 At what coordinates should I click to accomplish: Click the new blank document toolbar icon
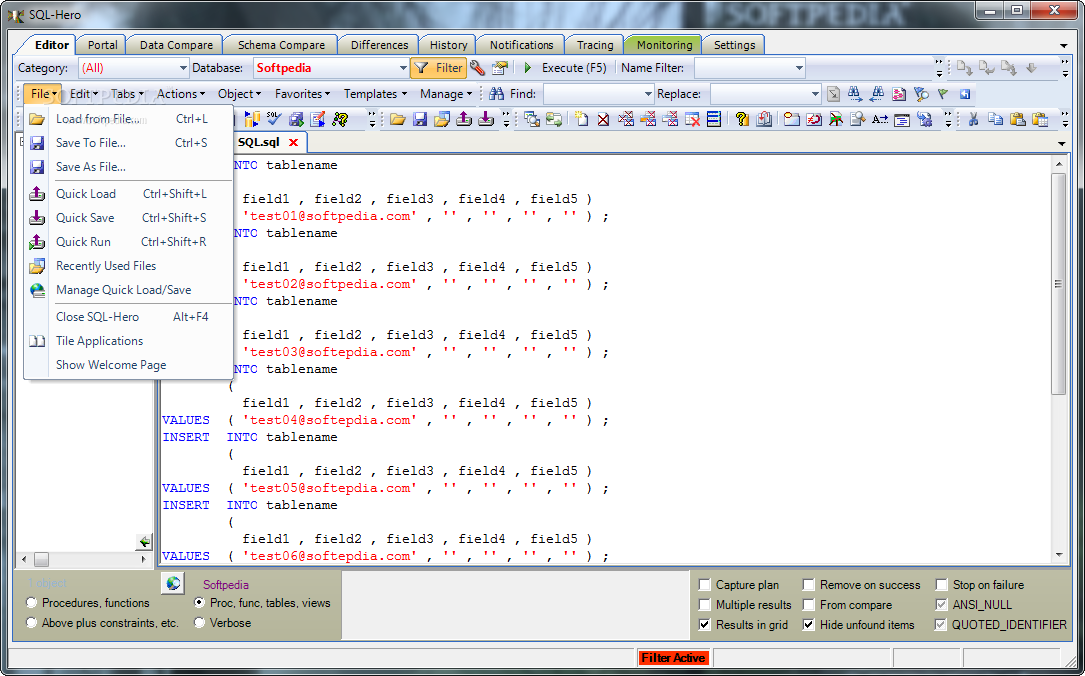coord(581,119)
